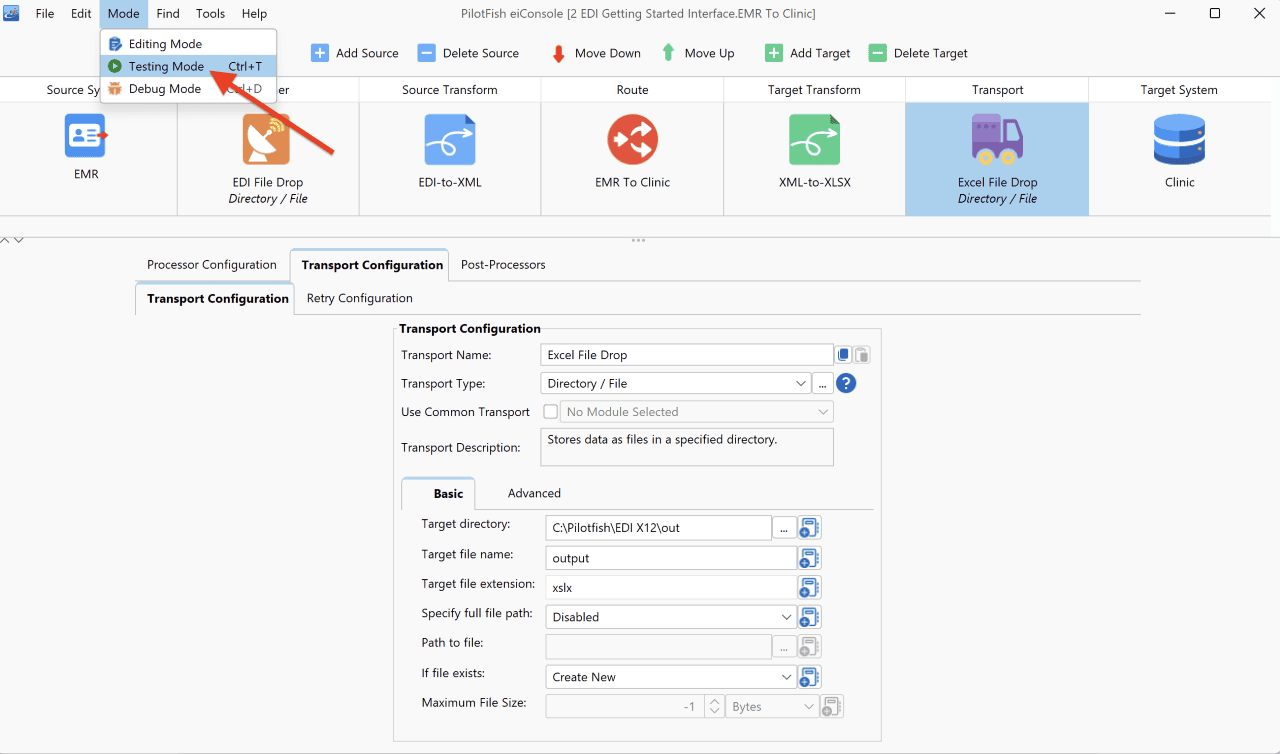Select the XML-to-XLSX target transform icon
Viewport: 1280px width, 754px height.
click(x=814, y=139)
